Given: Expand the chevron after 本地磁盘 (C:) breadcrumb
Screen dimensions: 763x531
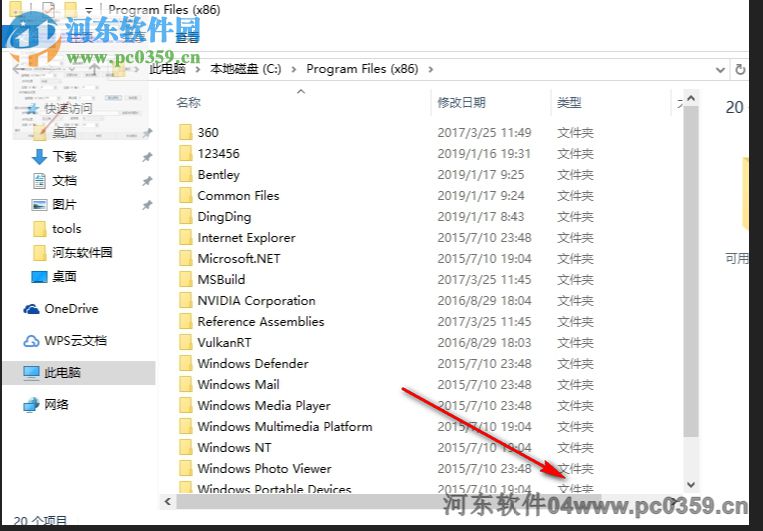Looking at the screenshot, I should (x=293, y=70).
